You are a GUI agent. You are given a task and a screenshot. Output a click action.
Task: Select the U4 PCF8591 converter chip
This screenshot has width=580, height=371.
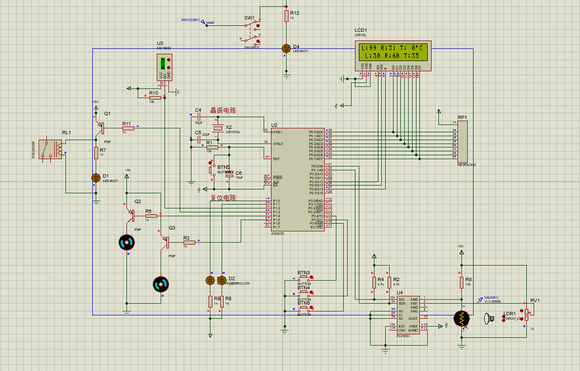408,315
